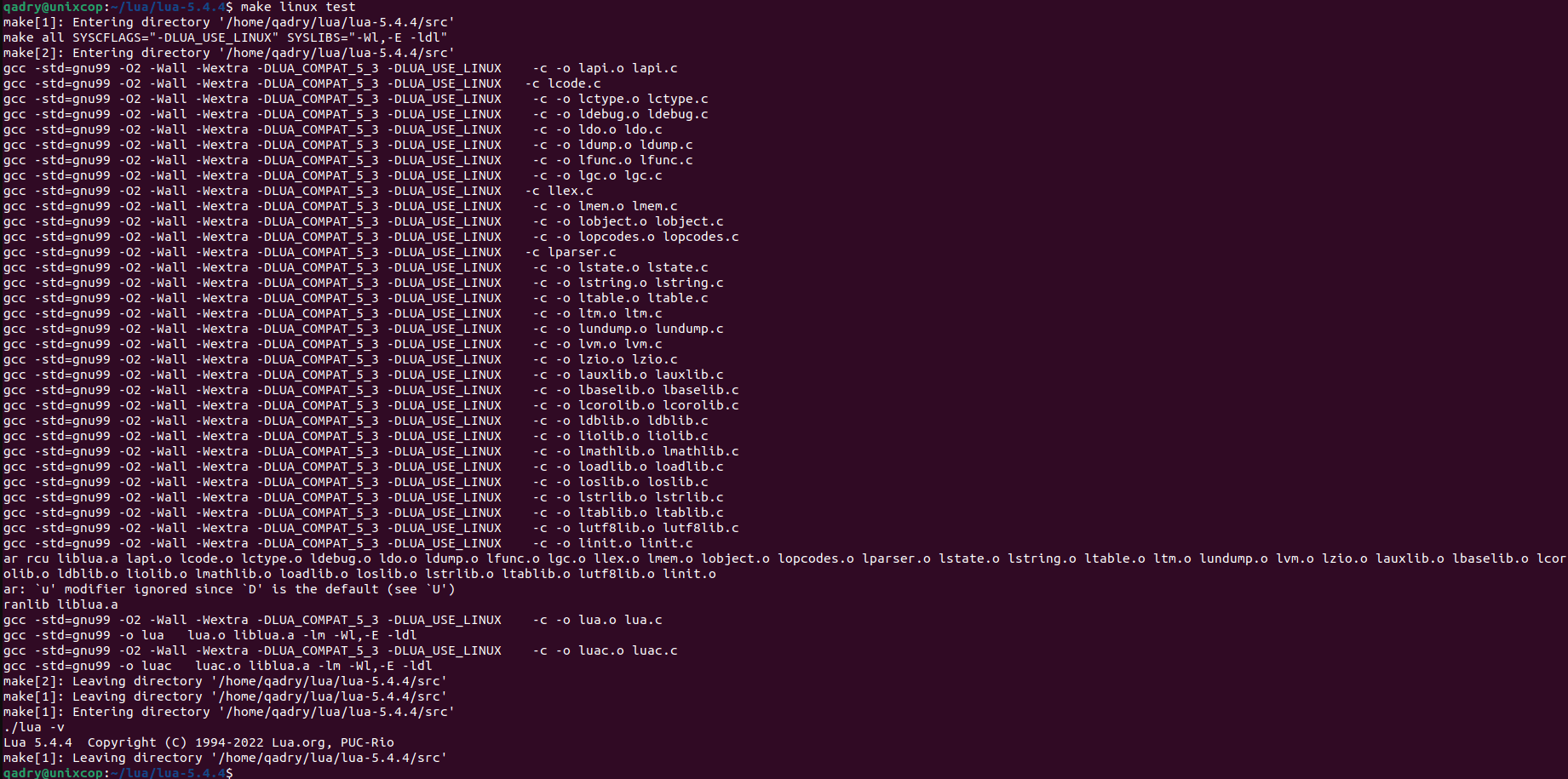Click the 'make[2]: Leaving directory' line
This screenshot has height=779, width=1568.
pyautogui.click(x=225, y=681)
